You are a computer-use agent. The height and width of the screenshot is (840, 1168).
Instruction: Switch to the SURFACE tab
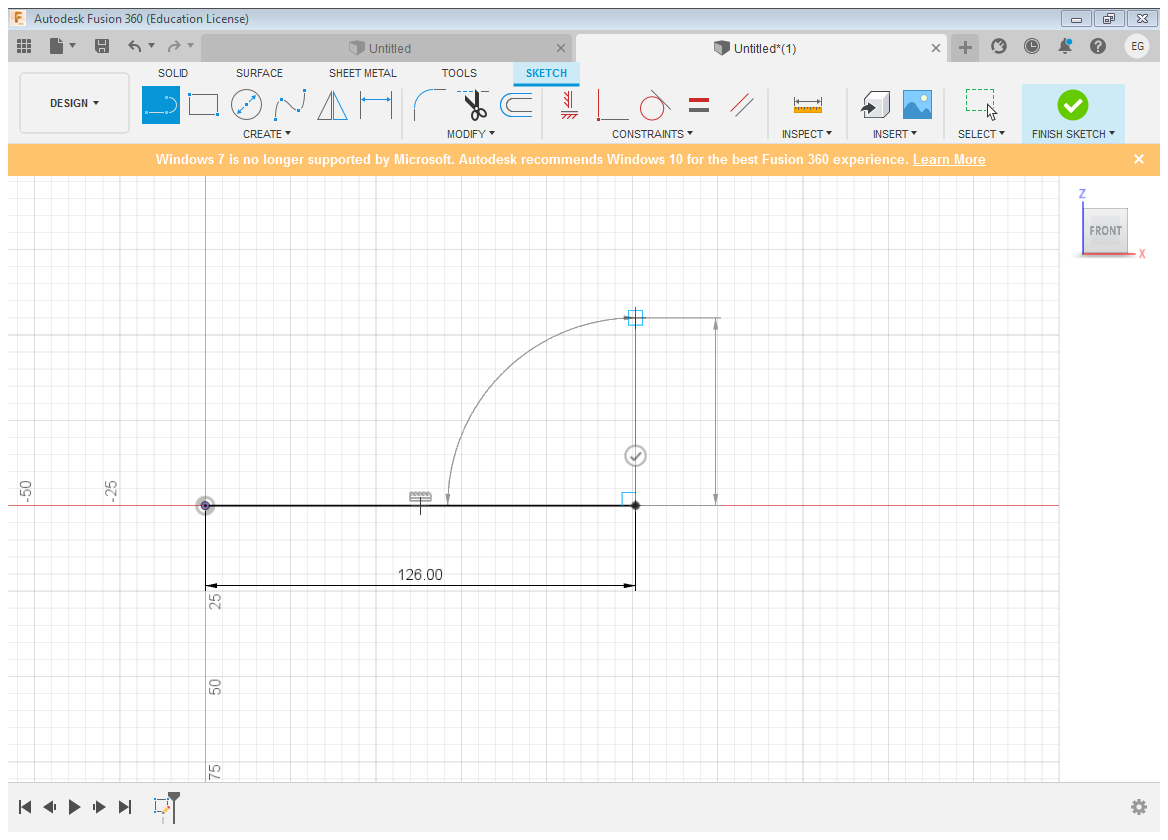tap(259, 73)
